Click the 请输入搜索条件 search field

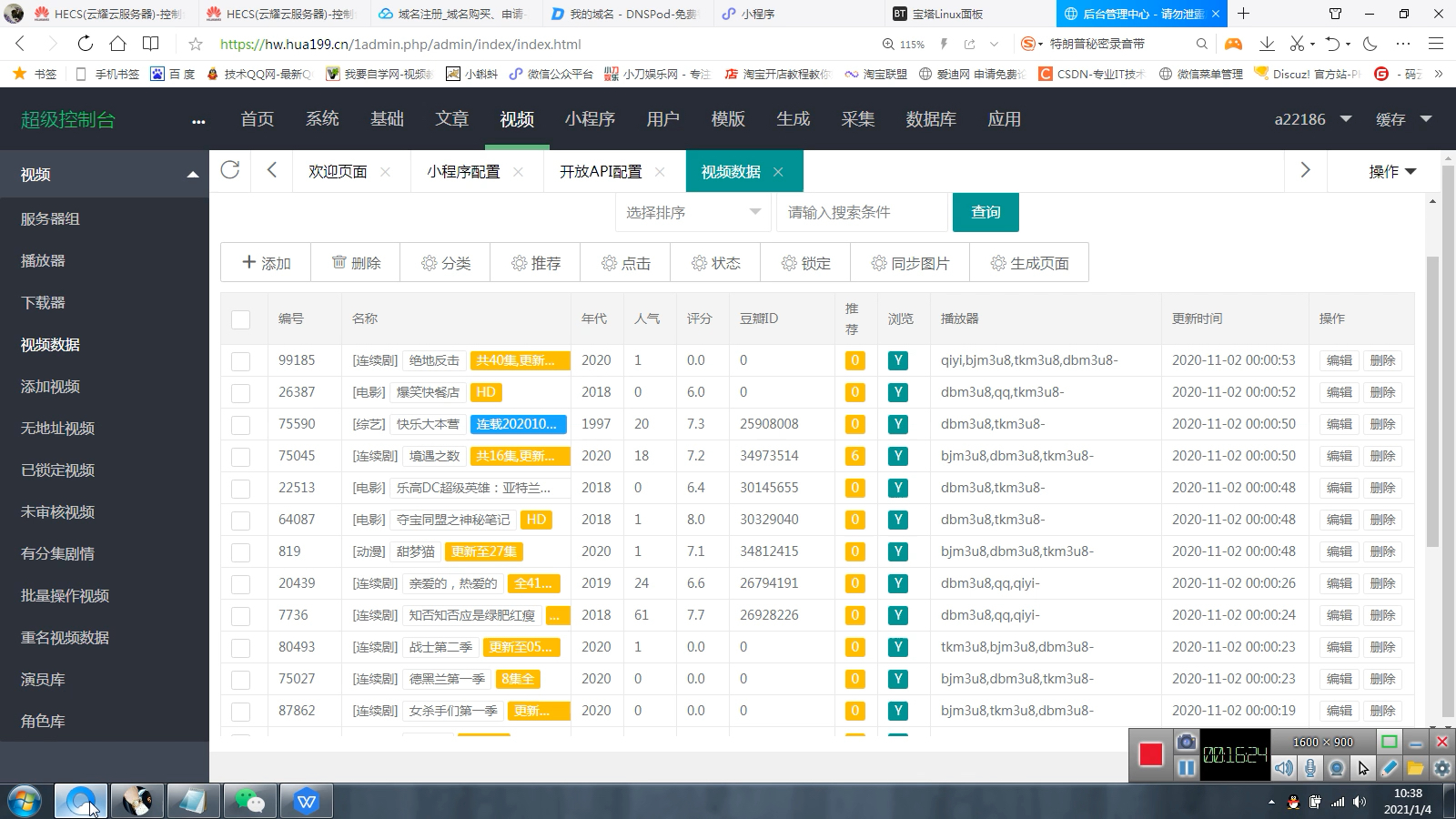tap(862, 212)
